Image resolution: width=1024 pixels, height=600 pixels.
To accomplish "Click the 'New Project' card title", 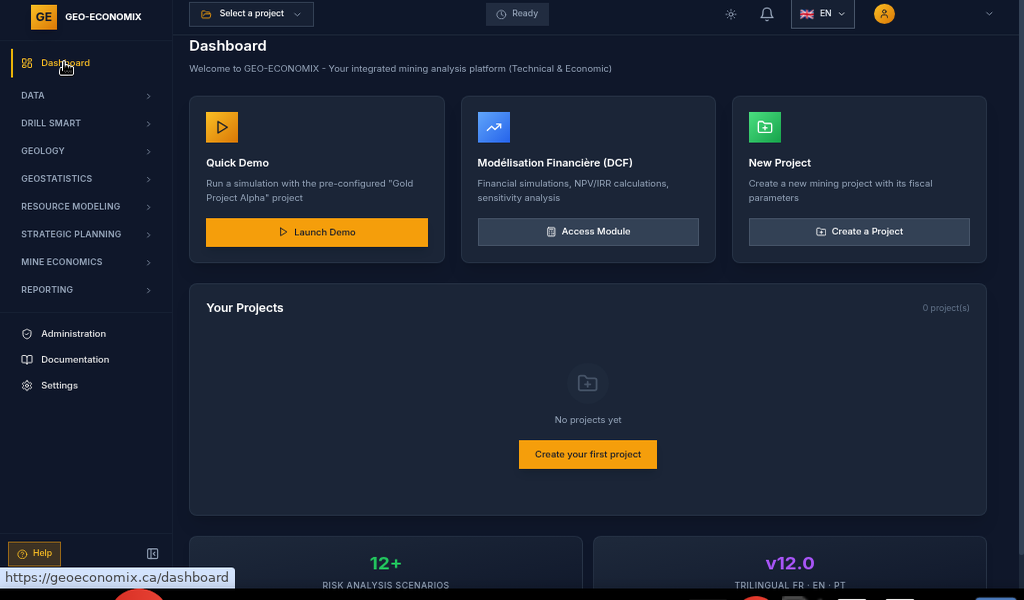I will [x=779, y=163].
